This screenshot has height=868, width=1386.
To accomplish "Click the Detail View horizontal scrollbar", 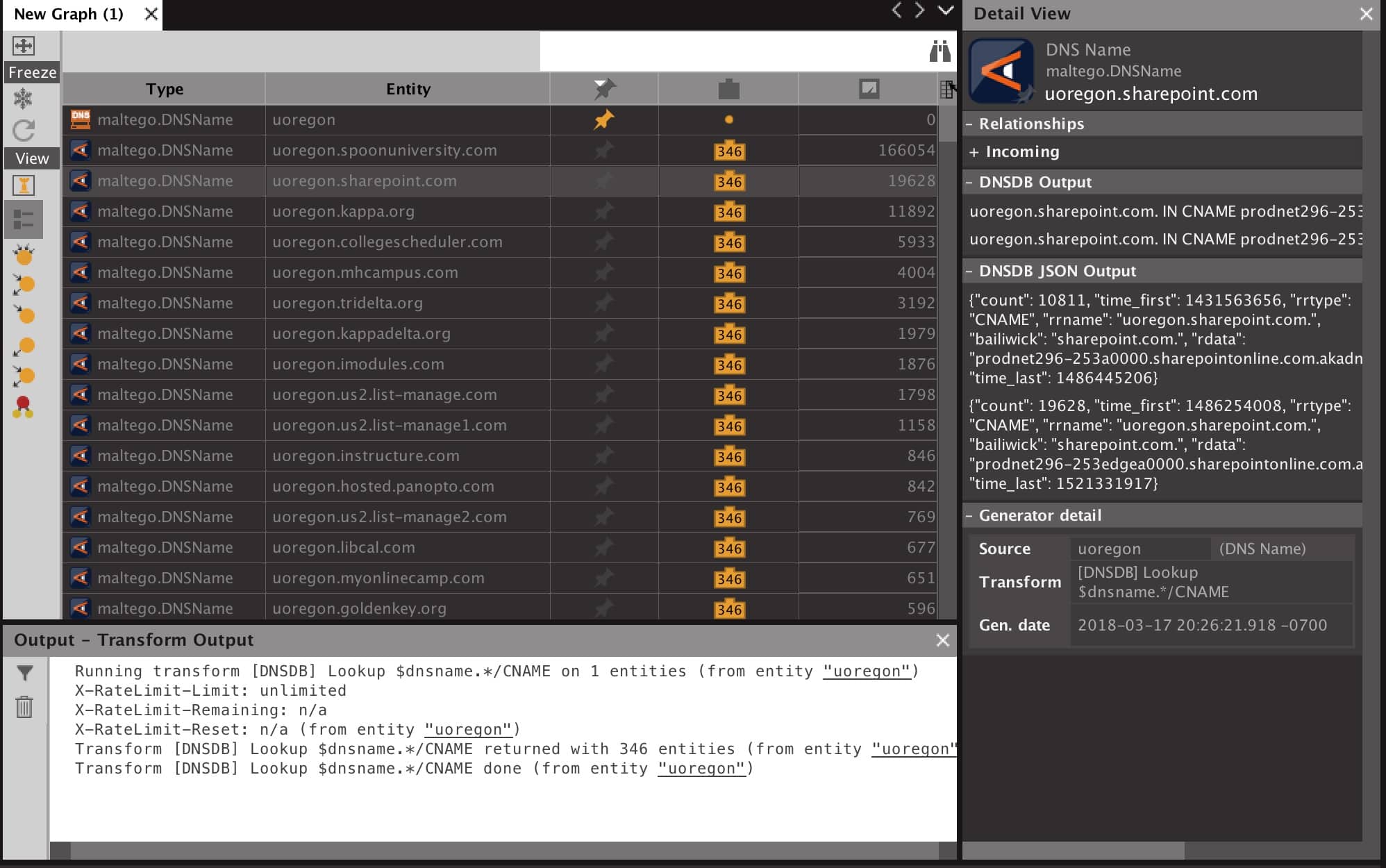I will pyautogui.click(x=1074, y=850).
